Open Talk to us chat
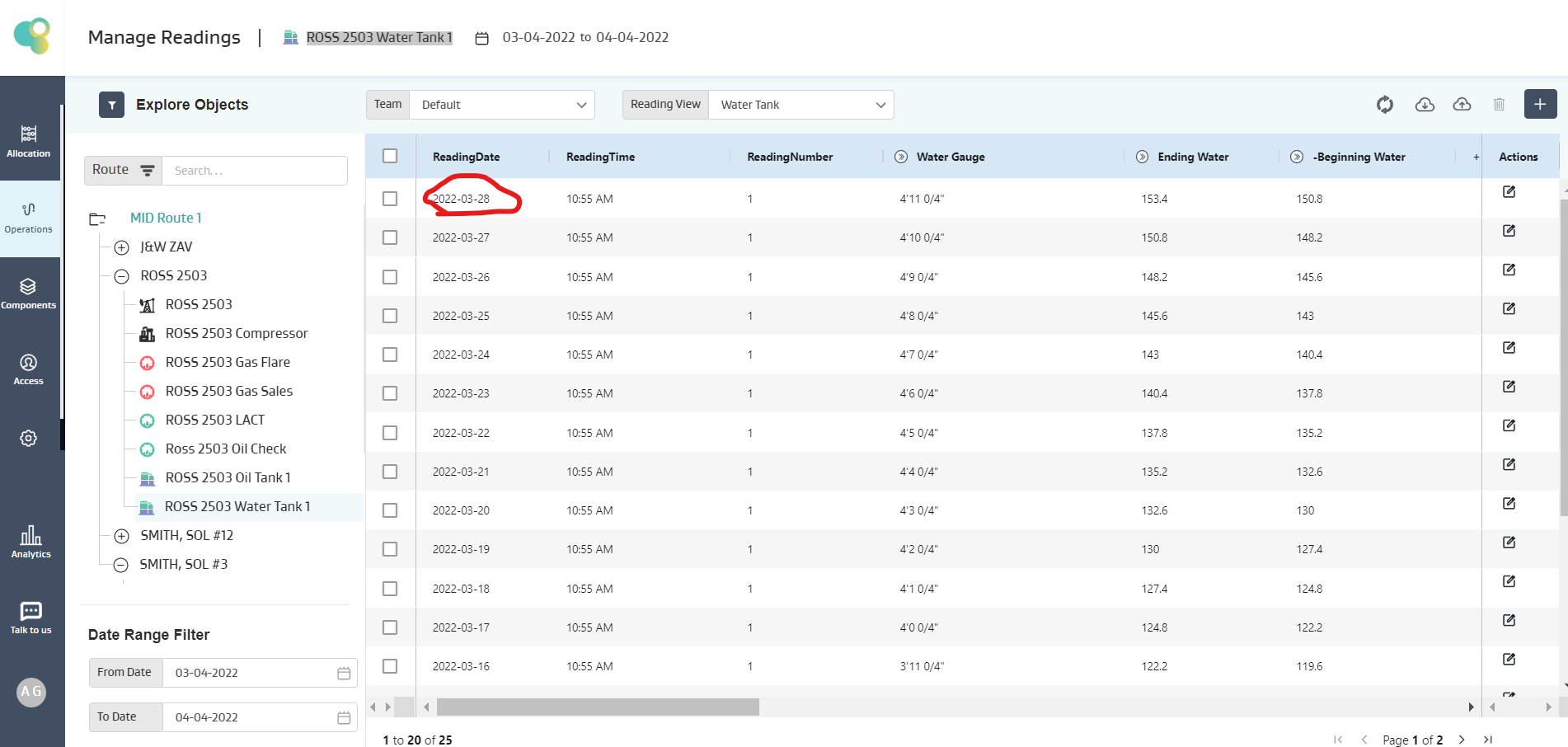This screenshot has width=1568, height=747. click(31, 618)
